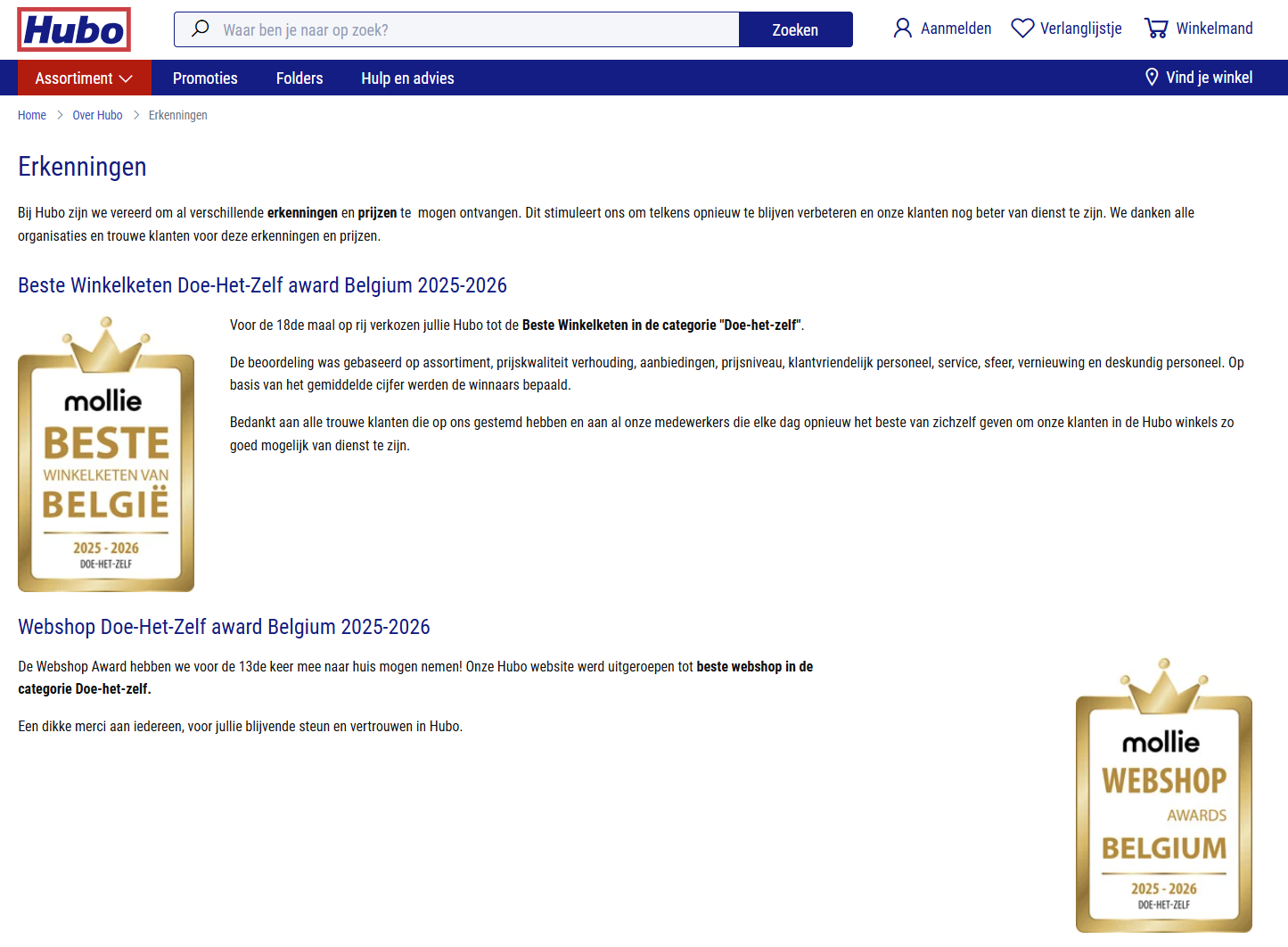Select the heart icon to view your wishlist

click(1021, 28)
